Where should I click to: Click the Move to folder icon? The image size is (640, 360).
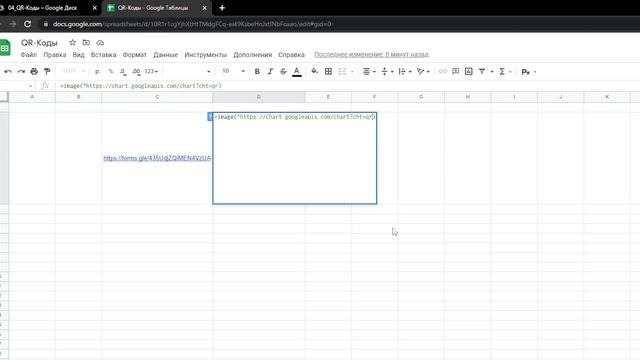point(86,42)
